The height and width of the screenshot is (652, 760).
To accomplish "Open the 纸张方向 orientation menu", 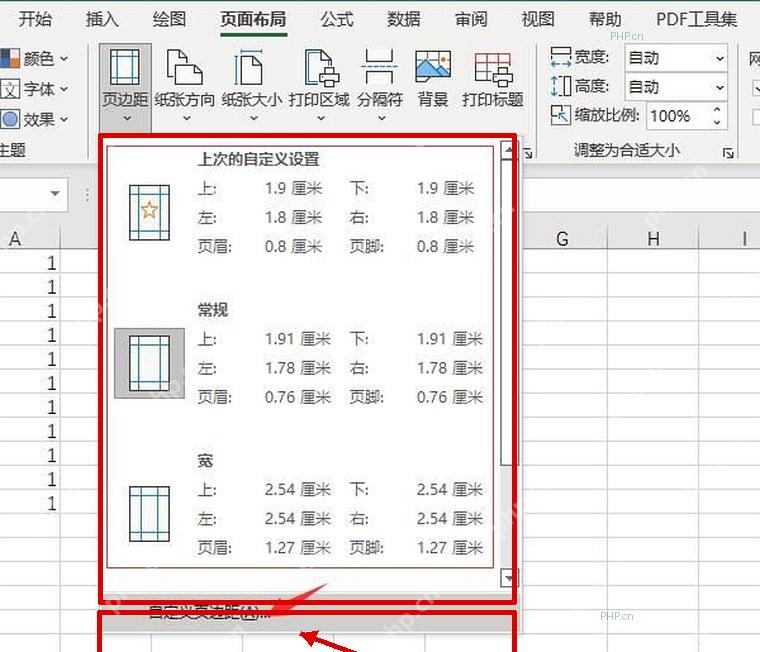I will (x=185, y=86).
